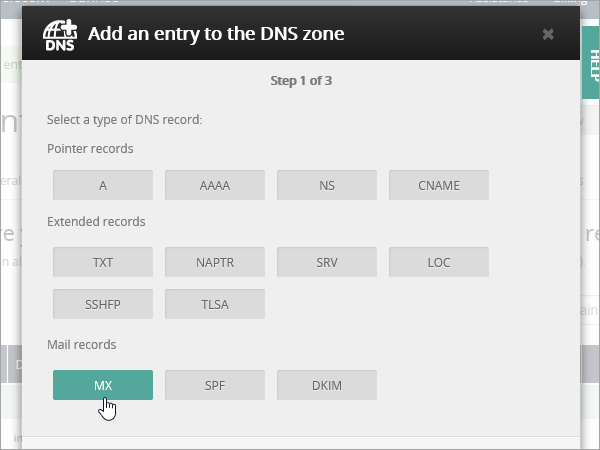Click the "Step 1 of 3" indicator
Image resolution: width=600 pixels, height=450 pixels.
coord(301,81)
